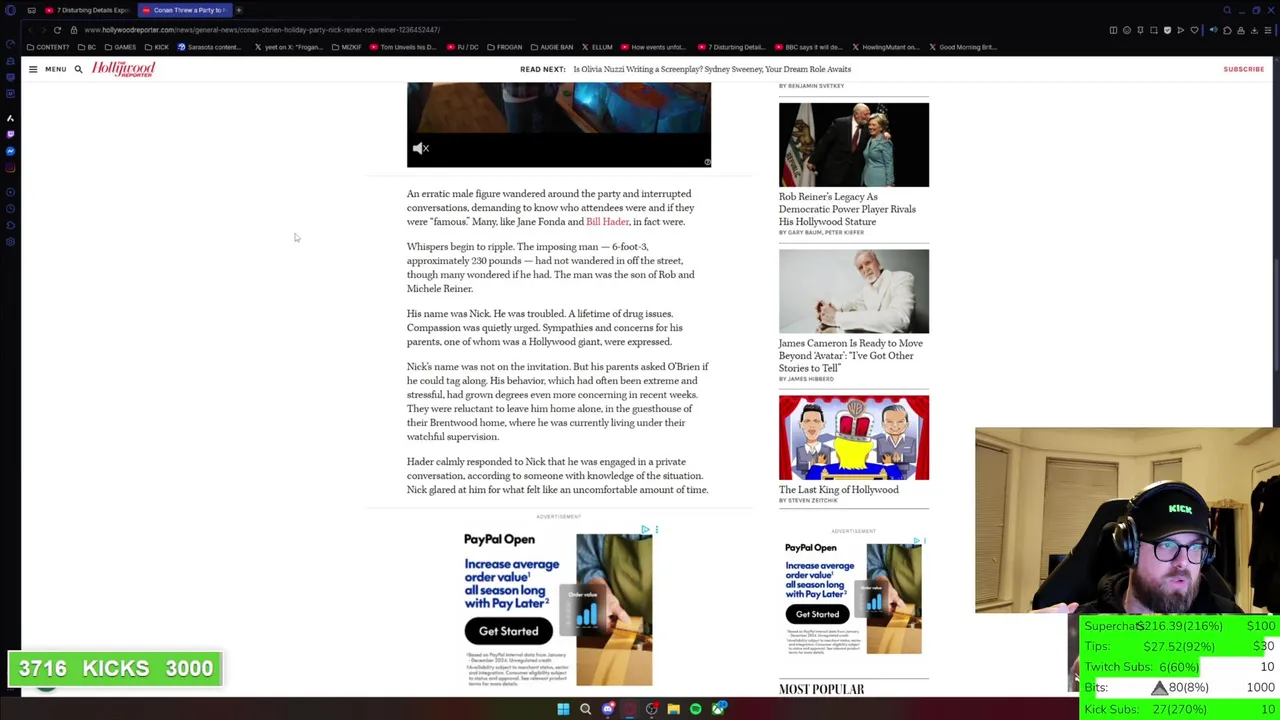The image size is (1280, 720).
Task: Open the KICK bookmarks folder
Action: coord(156,47)
